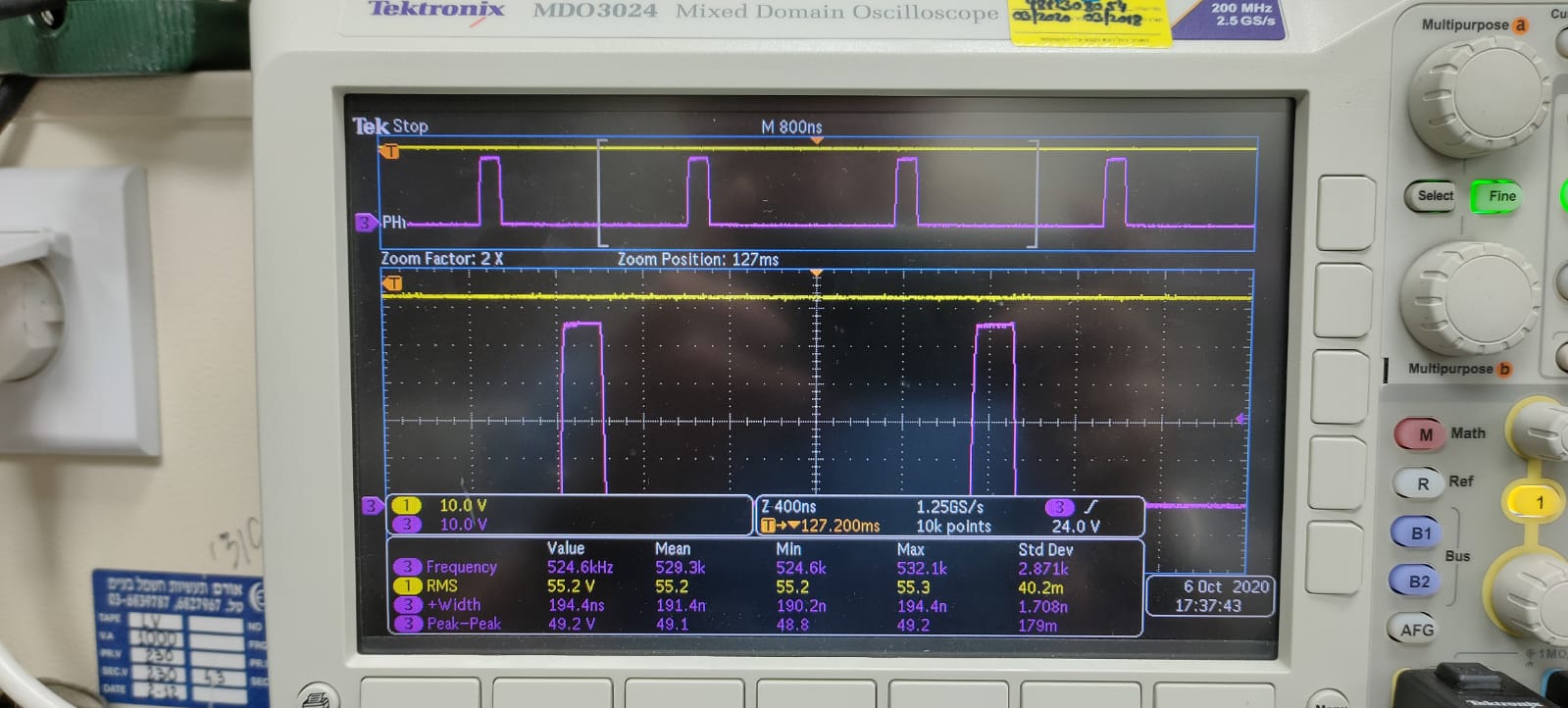Click the 1.25GS/s sample rate readout
The width and height of the screenshot is (1568, 708).
949,507
